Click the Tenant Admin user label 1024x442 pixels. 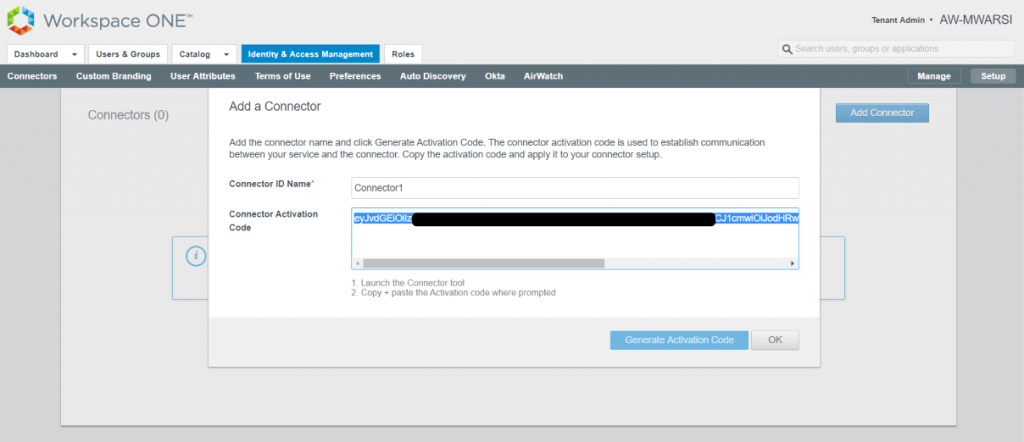[x=898, y=20]
